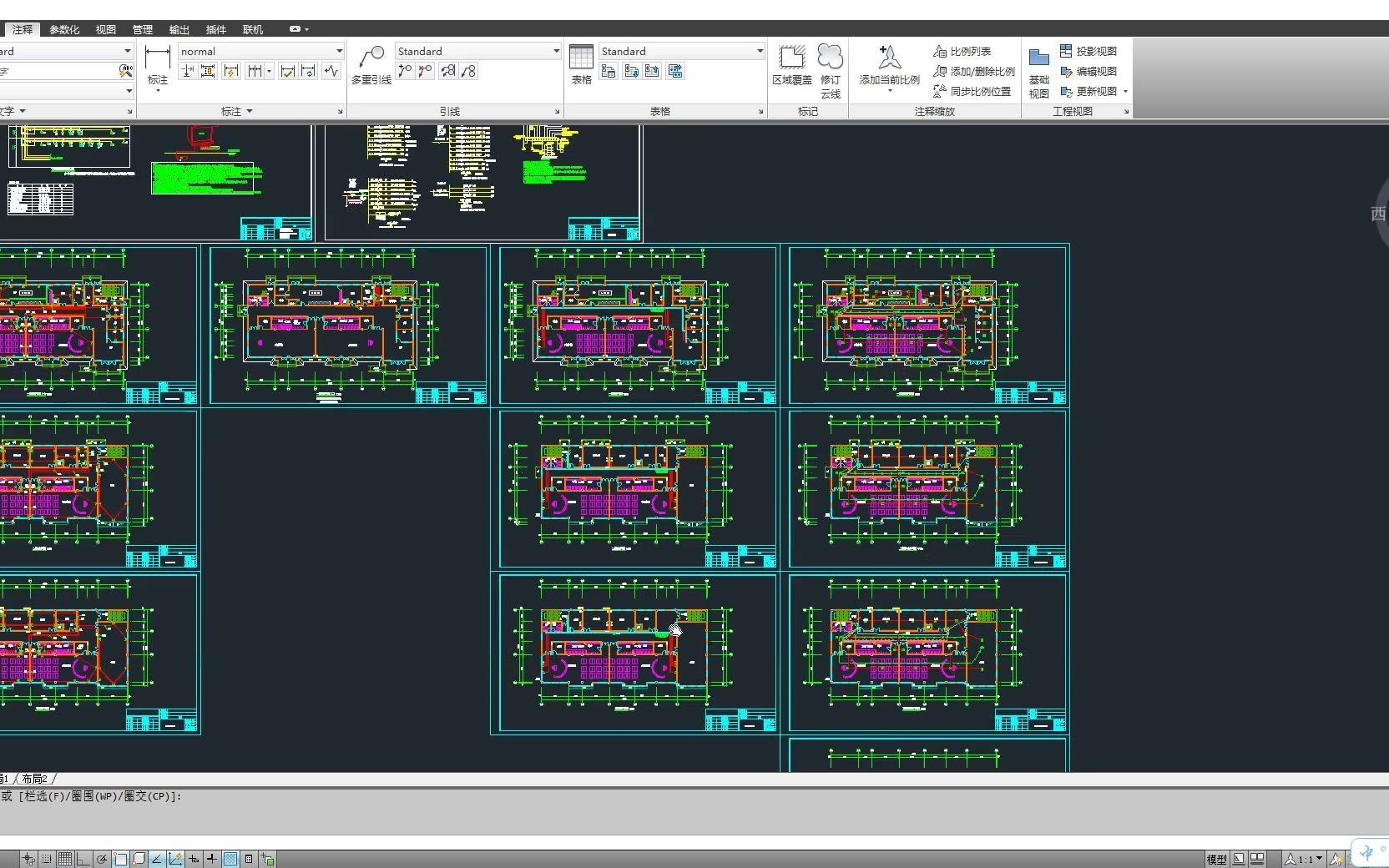Screen dimensions: 1389x868
Task: Toggle grid display in status bar
Action: pos(65,859)
